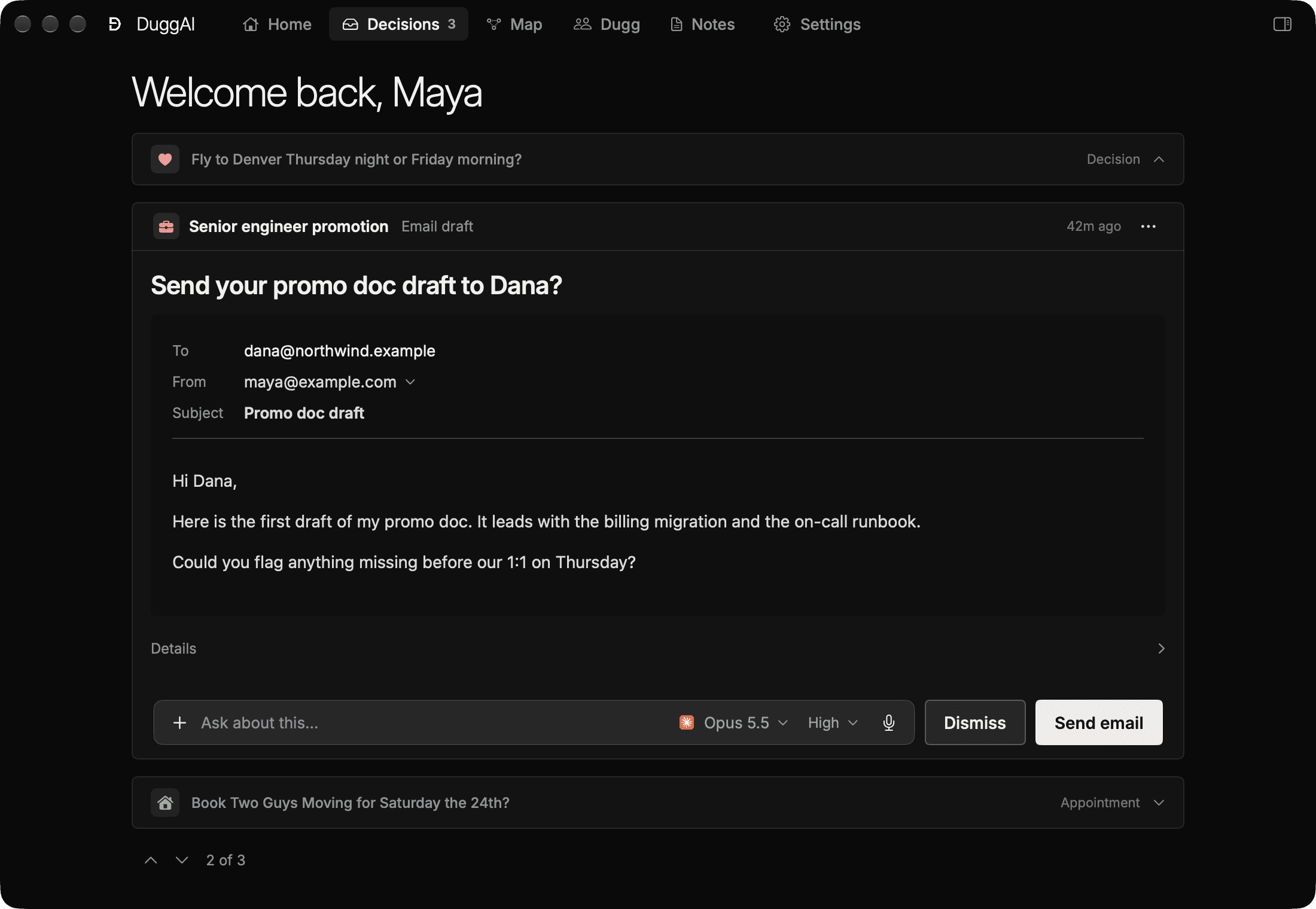The height and width of the screenshot is (909, 1316).
Task: Click the briefcase icon for Senior engineer promotion
Action: click(166, 226)
